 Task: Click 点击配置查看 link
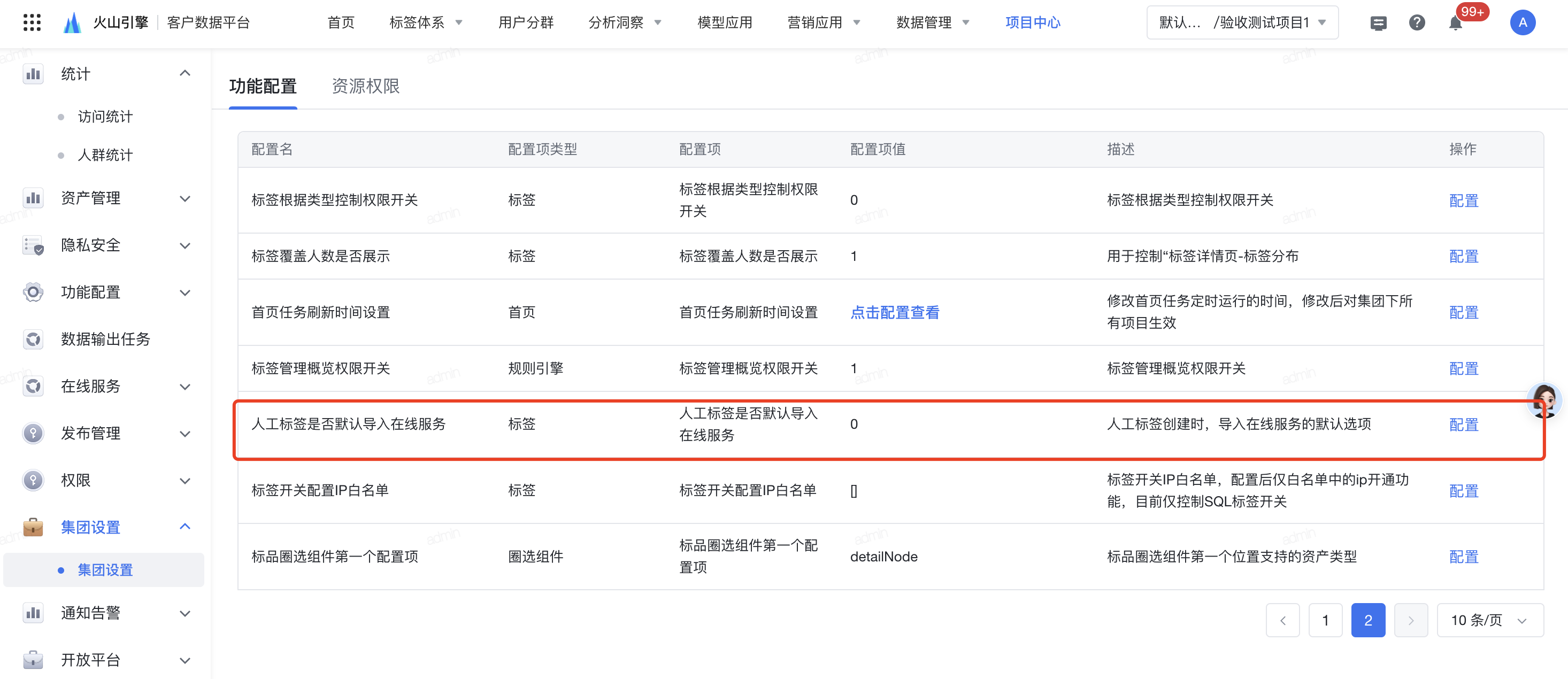point(894,312)
